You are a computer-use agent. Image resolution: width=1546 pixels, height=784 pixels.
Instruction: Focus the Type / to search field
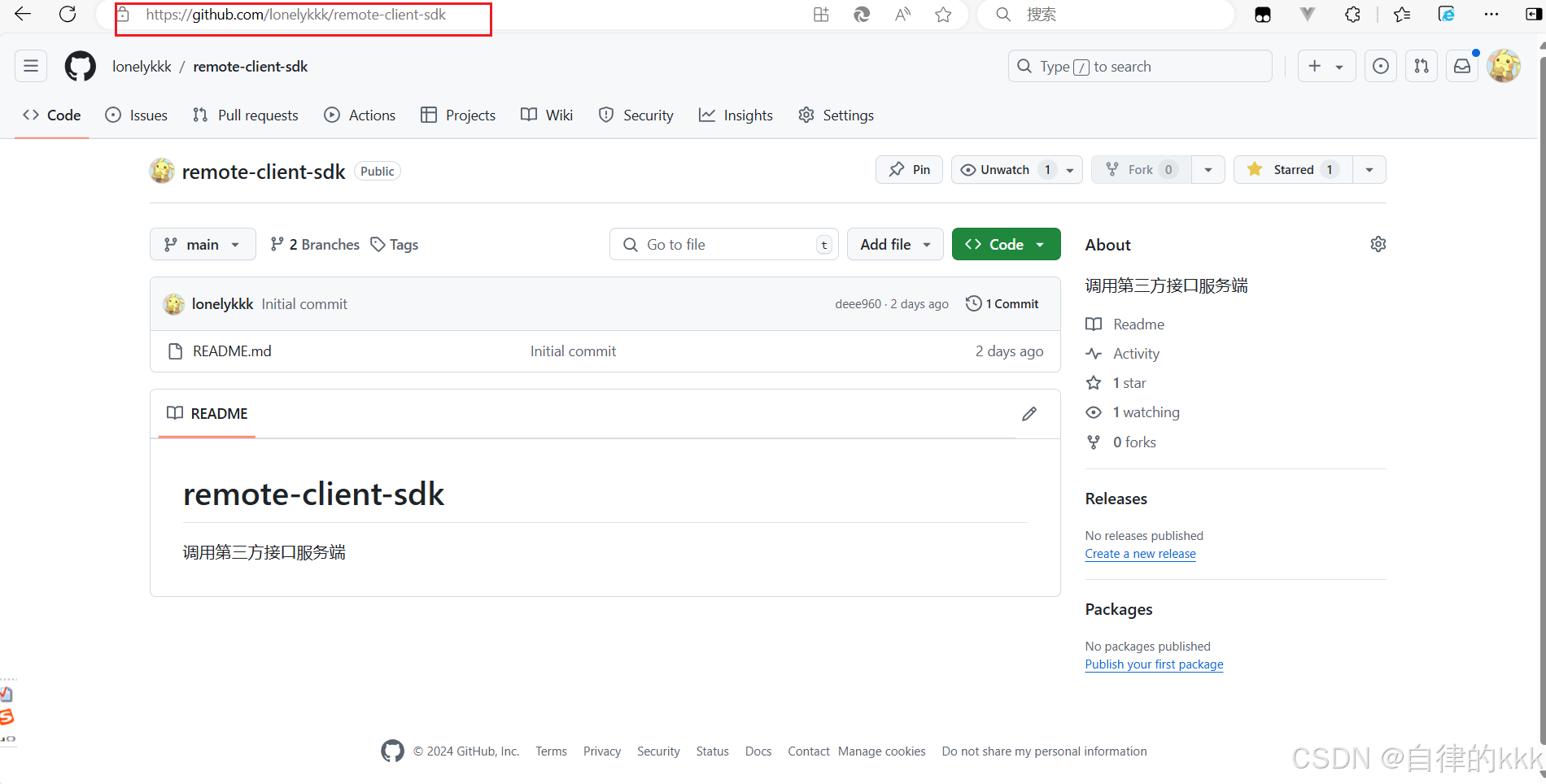tap(1140, 66)
